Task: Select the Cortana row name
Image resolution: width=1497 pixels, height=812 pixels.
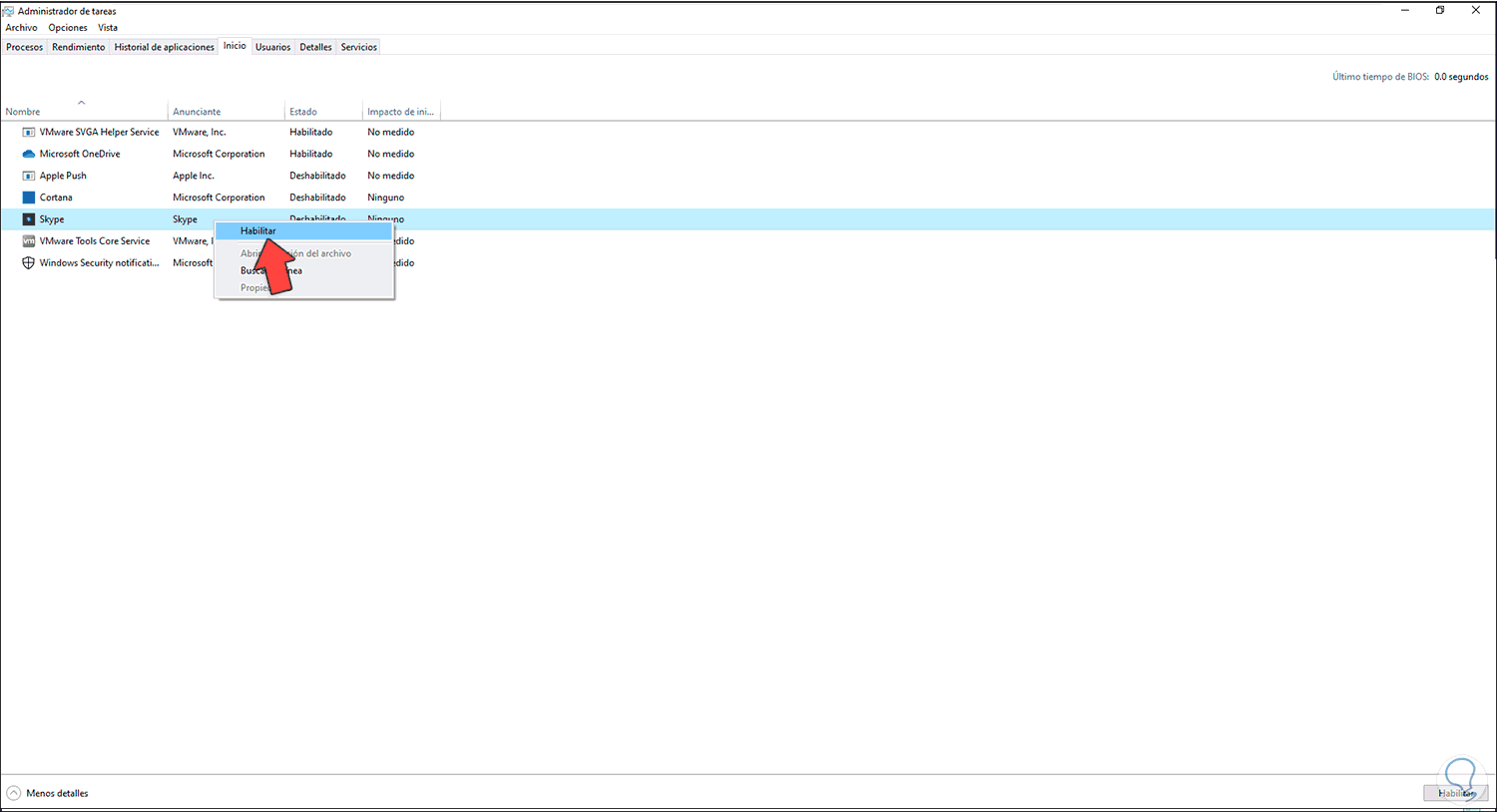Action: coord(56,198)
